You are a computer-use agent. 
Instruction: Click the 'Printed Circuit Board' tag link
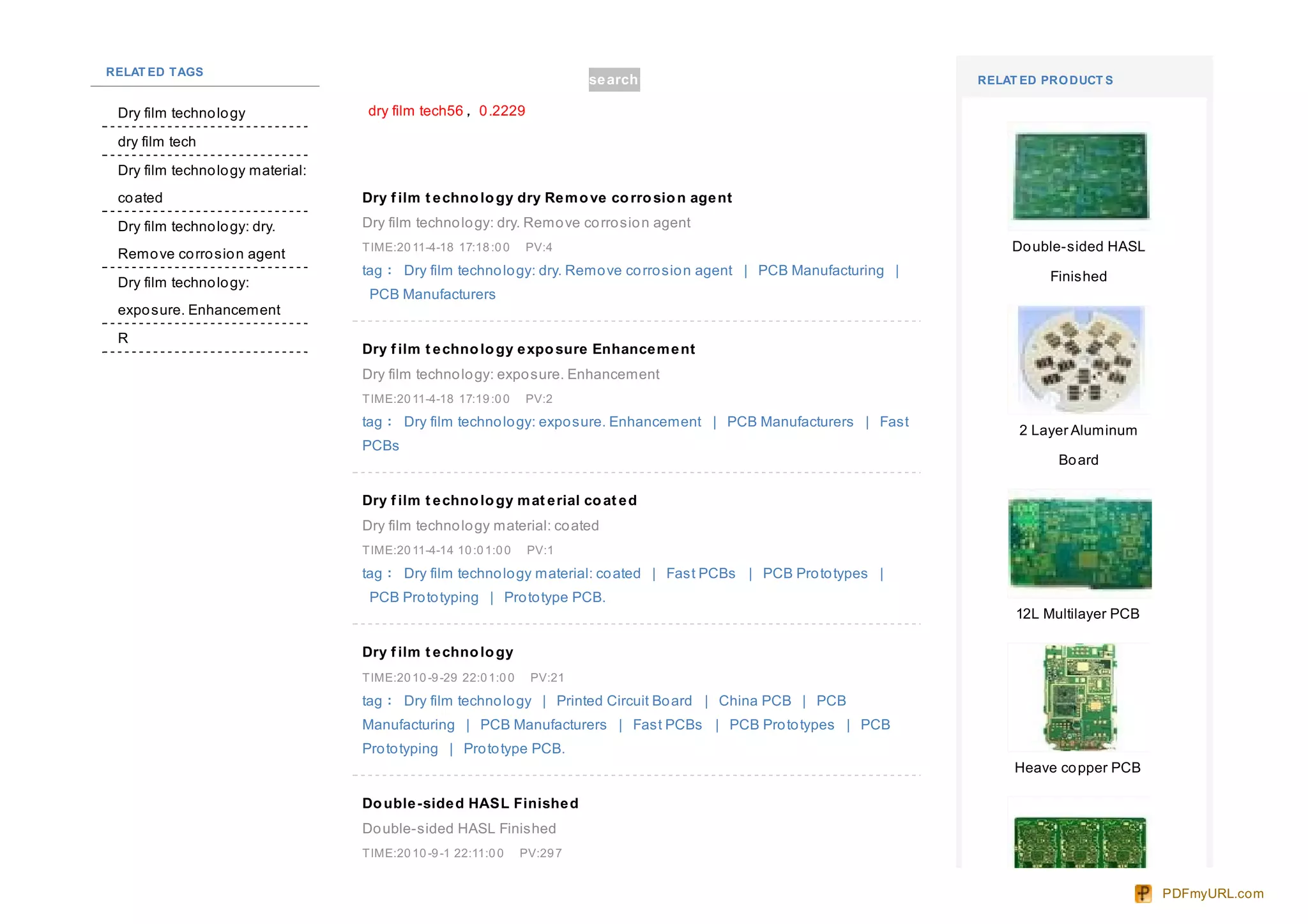click(624, 701)
